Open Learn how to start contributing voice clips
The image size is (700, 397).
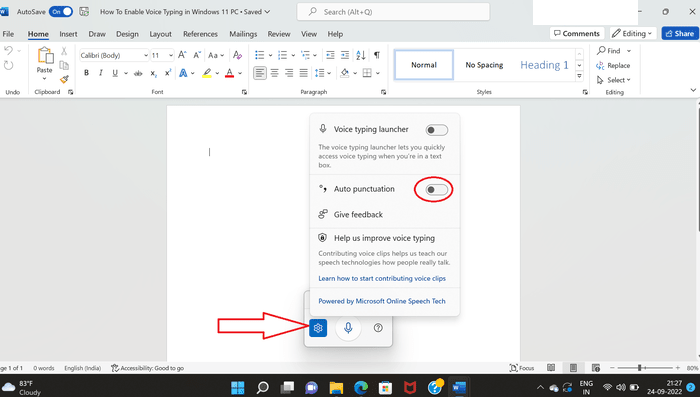pos(382,278)
